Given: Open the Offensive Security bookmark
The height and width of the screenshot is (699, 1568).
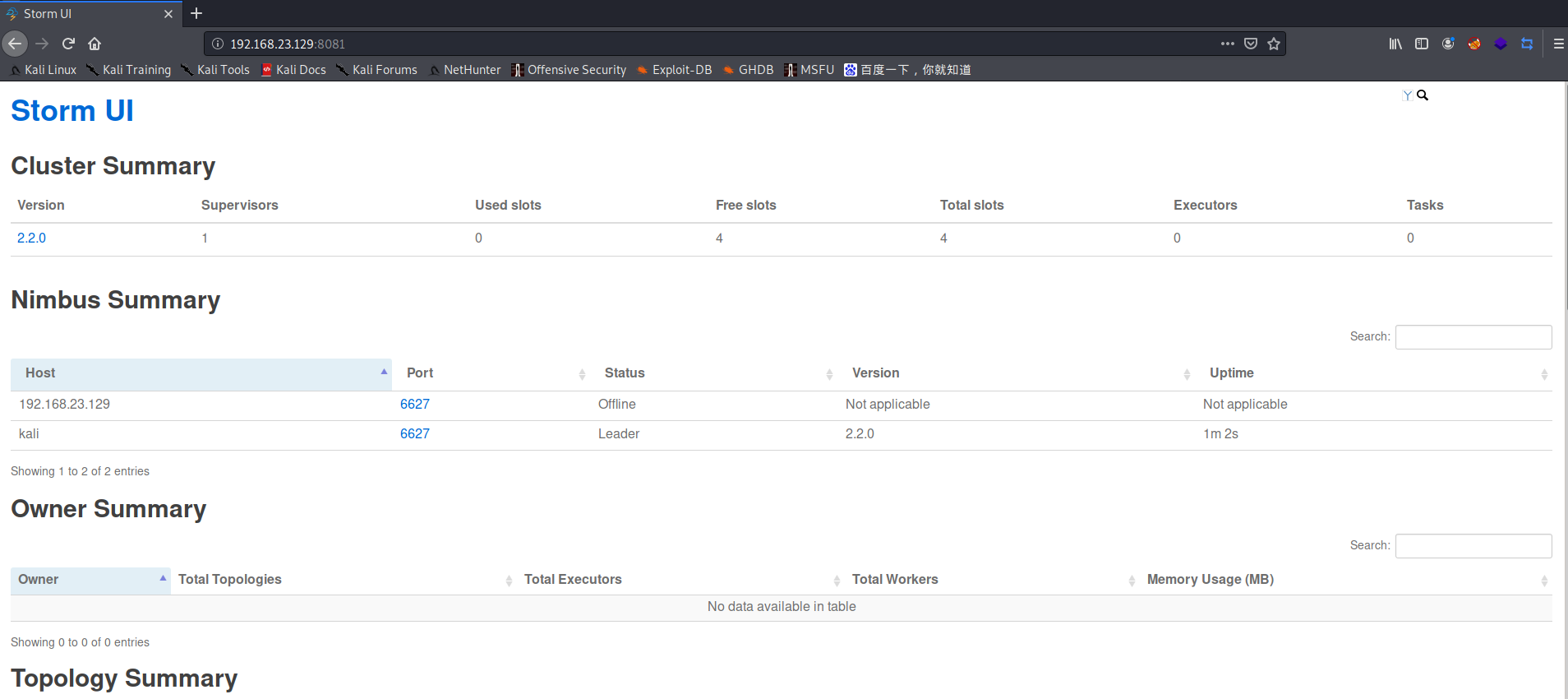Looking at the screenshot, I should (x=569, y=70).
